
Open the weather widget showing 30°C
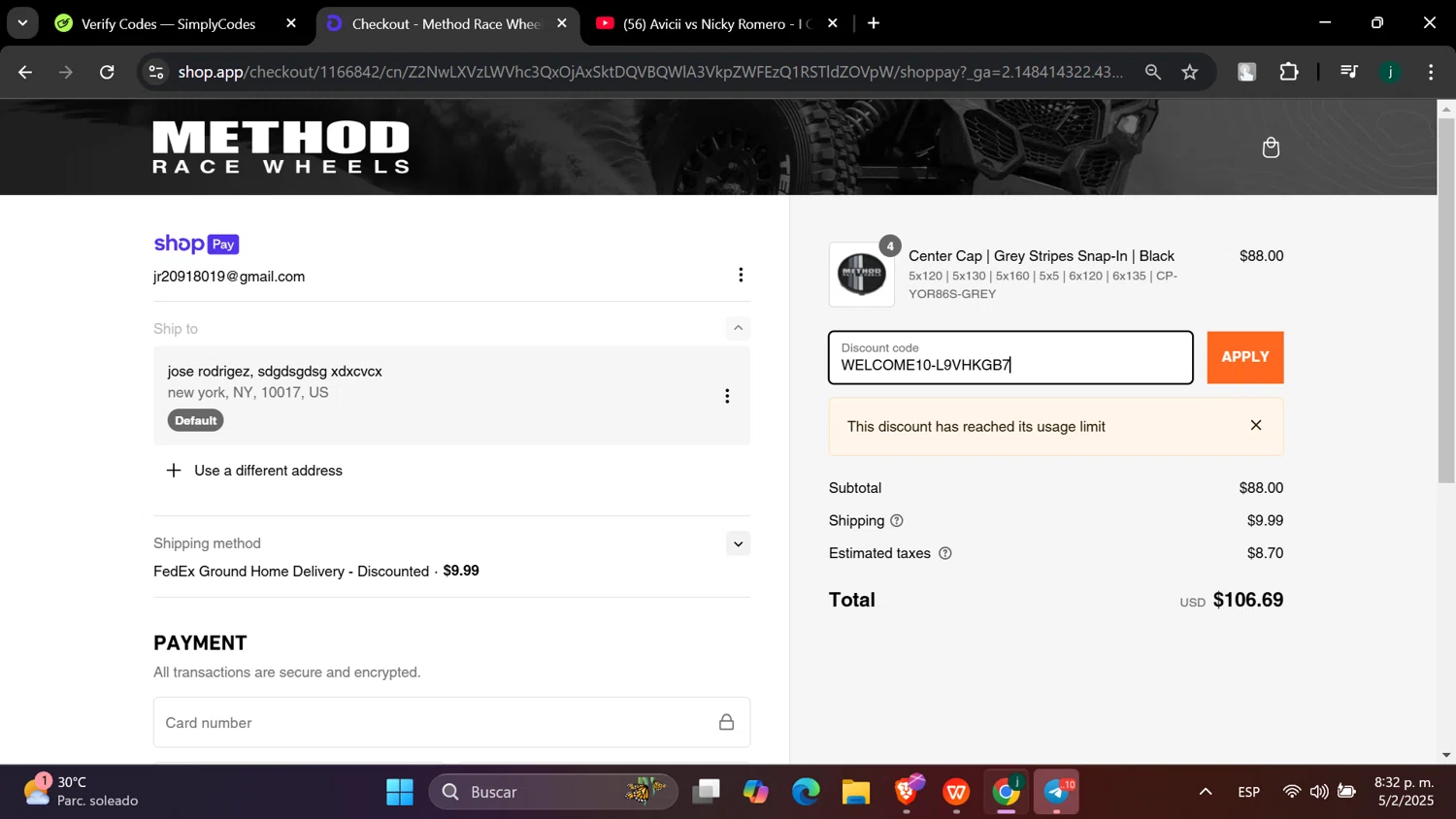coord(82,792)
